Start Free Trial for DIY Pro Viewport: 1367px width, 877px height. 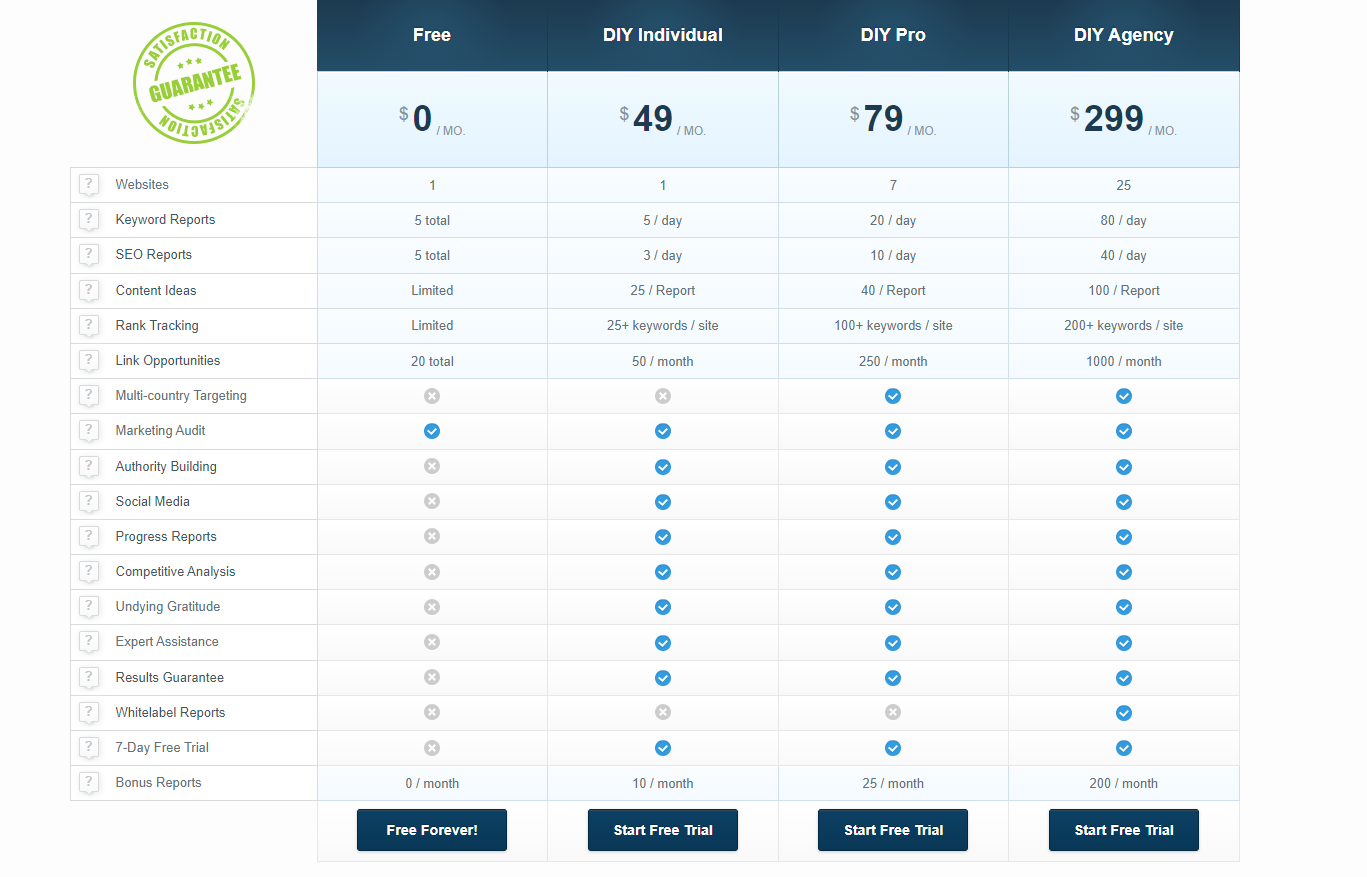[x=893, y=830]
